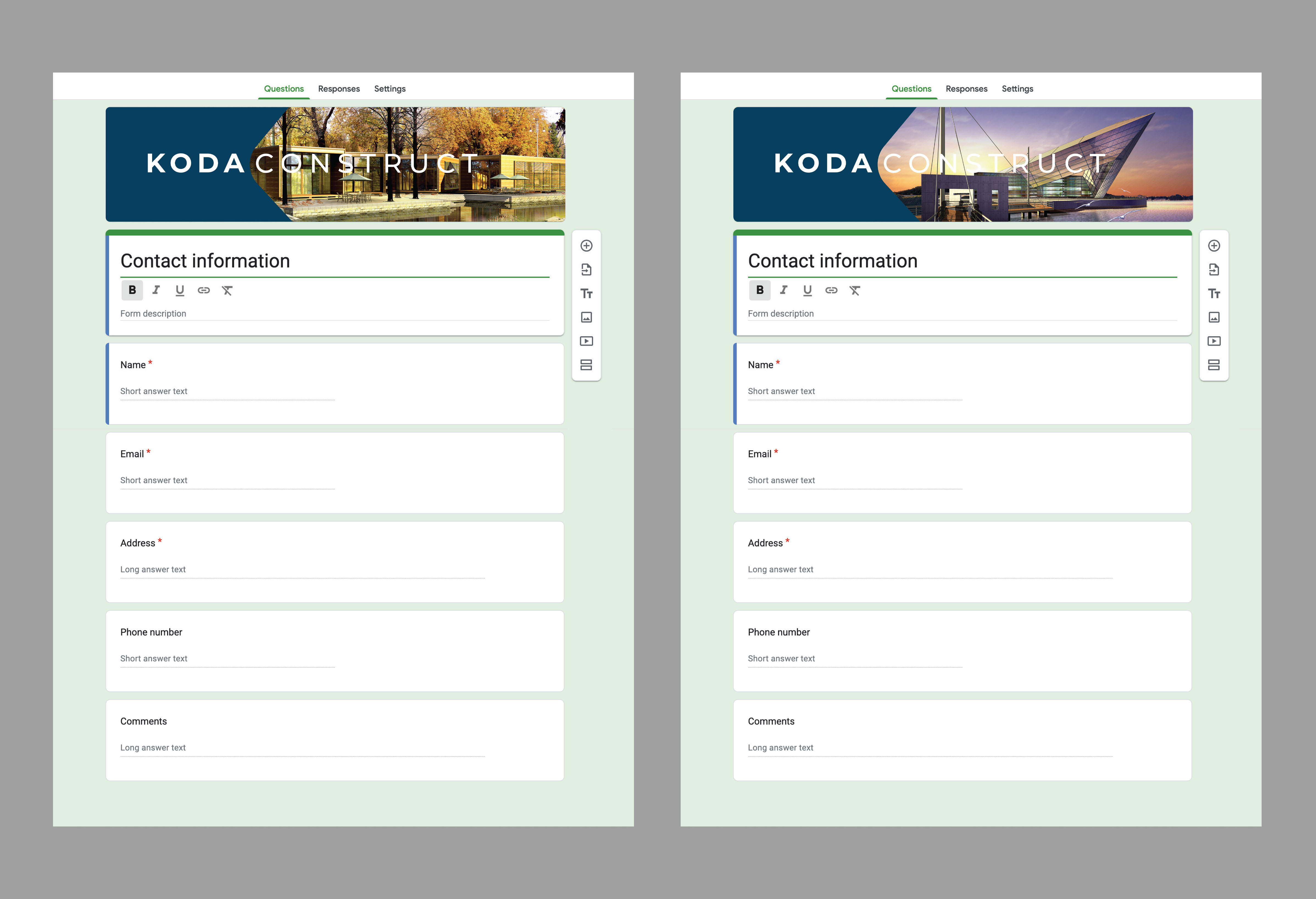This screenshot has height=899, width=1316.
Task: Select the Email question to edit
Action: [x=334, y=473]
